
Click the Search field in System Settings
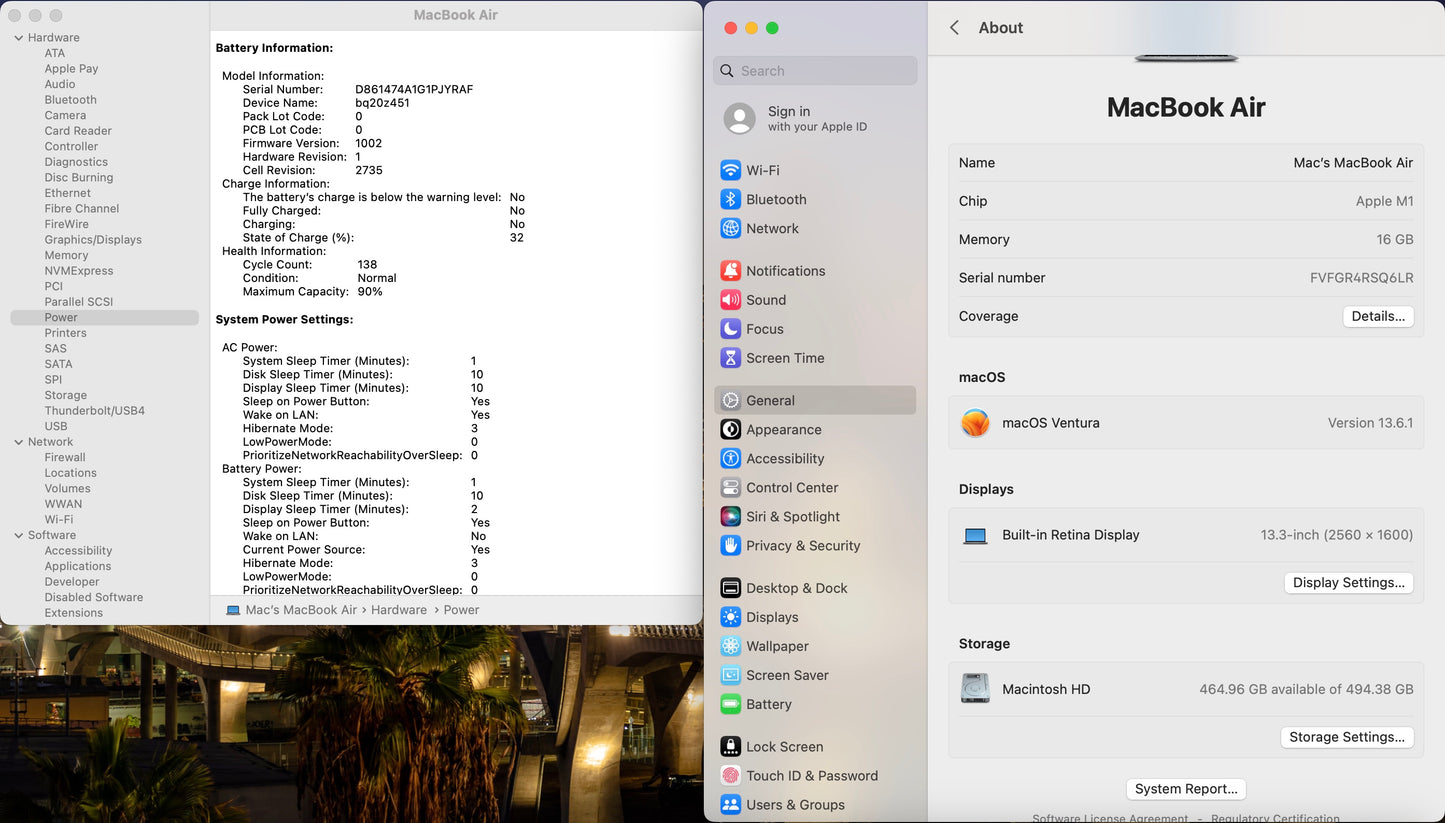coord(815,71)
